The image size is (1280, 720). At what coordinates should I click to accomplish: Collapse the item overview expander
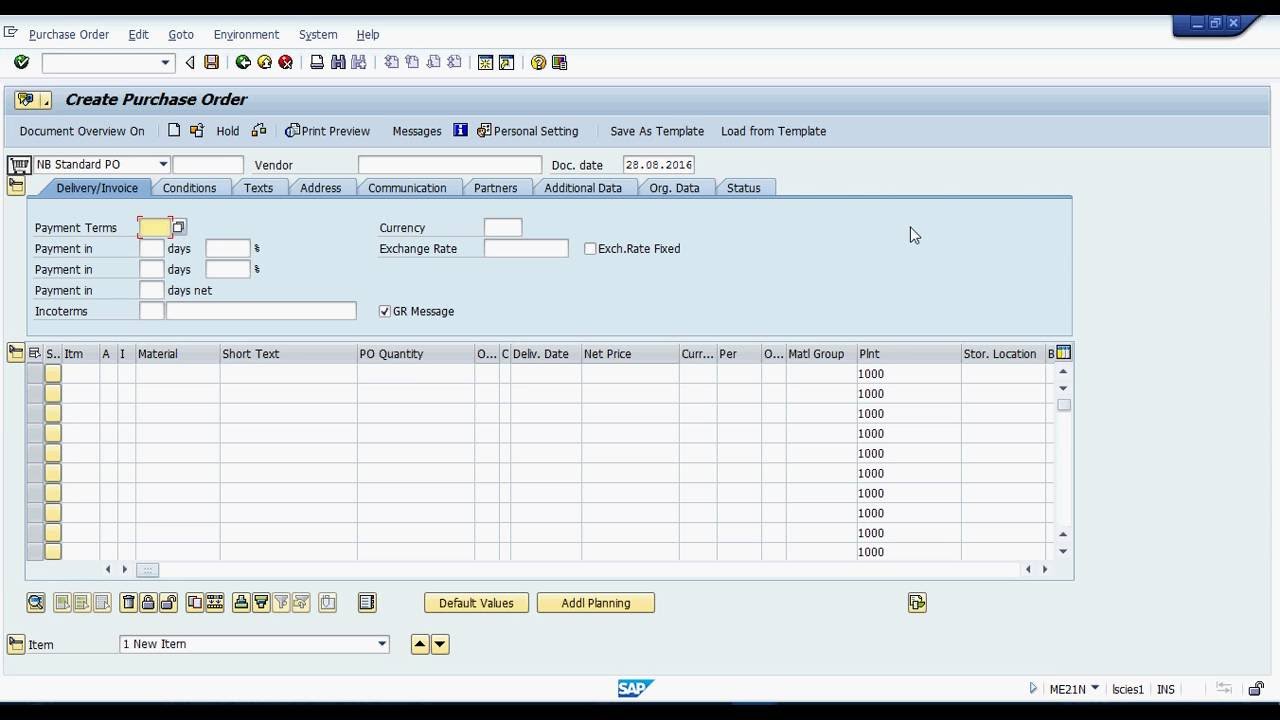pos(15,352)
